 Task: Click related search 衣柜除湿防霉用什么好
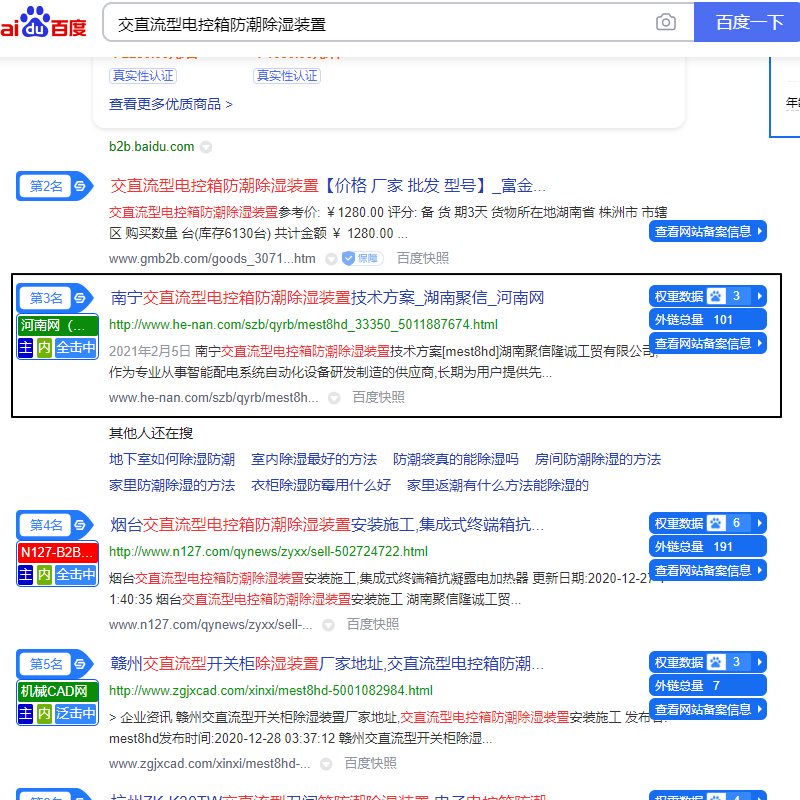321,485
